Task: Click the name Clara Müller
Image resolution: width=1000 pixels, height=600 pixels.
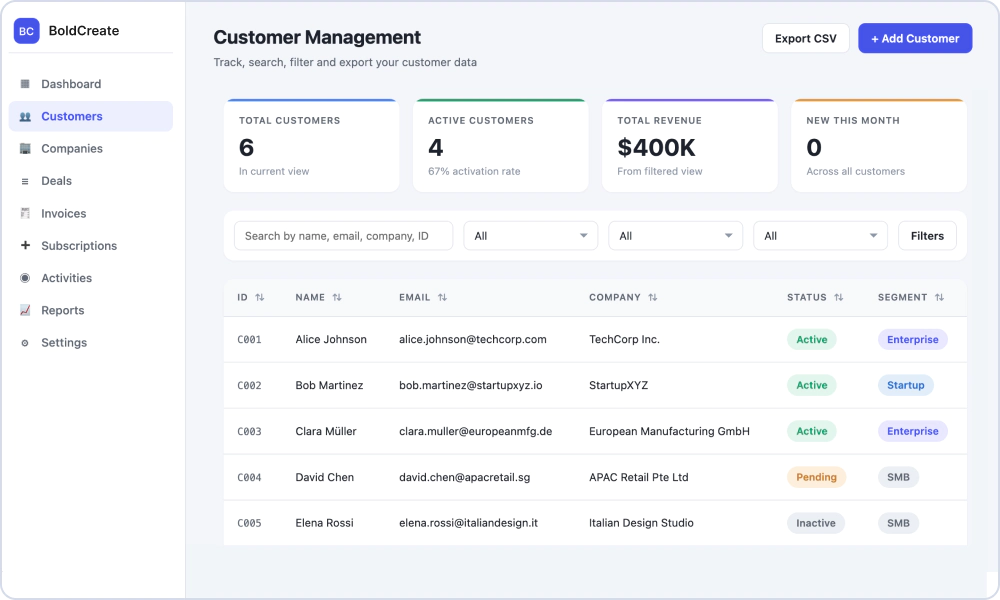Action: (x=326, y=431)
